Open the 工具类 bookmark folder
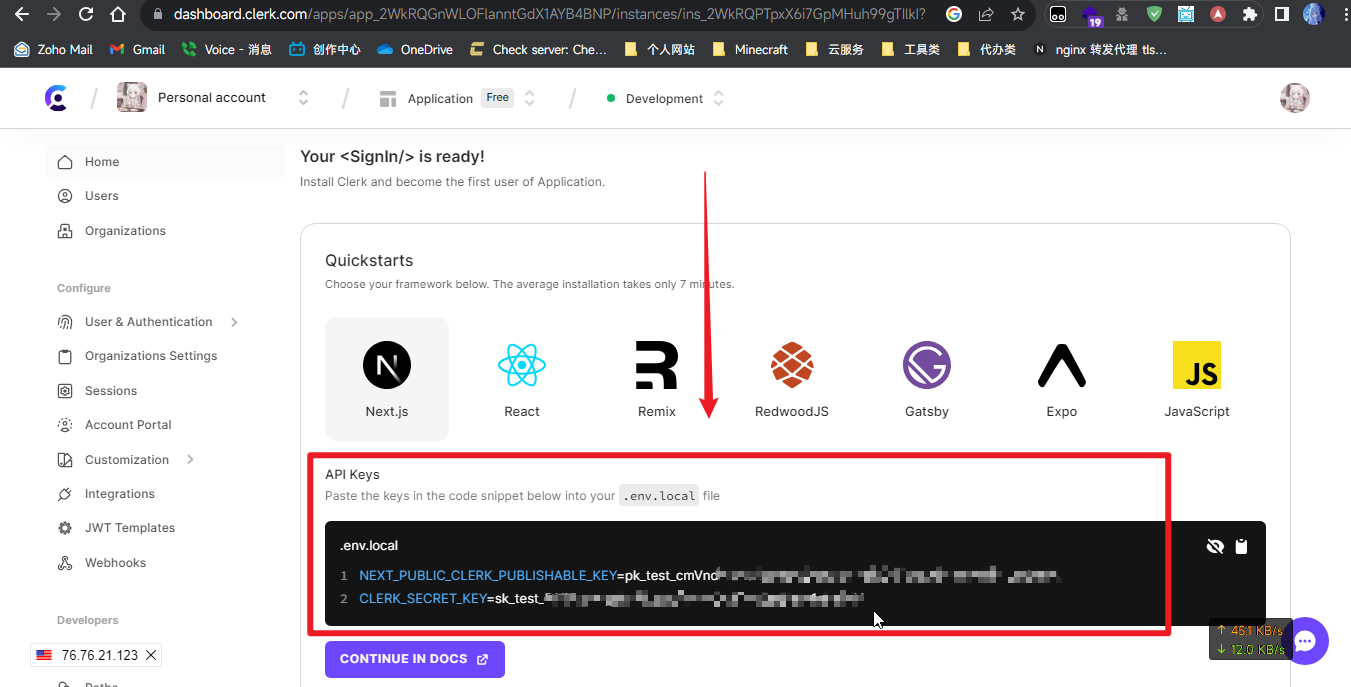Screen dimensions: 1351x687 coord(912,49)
